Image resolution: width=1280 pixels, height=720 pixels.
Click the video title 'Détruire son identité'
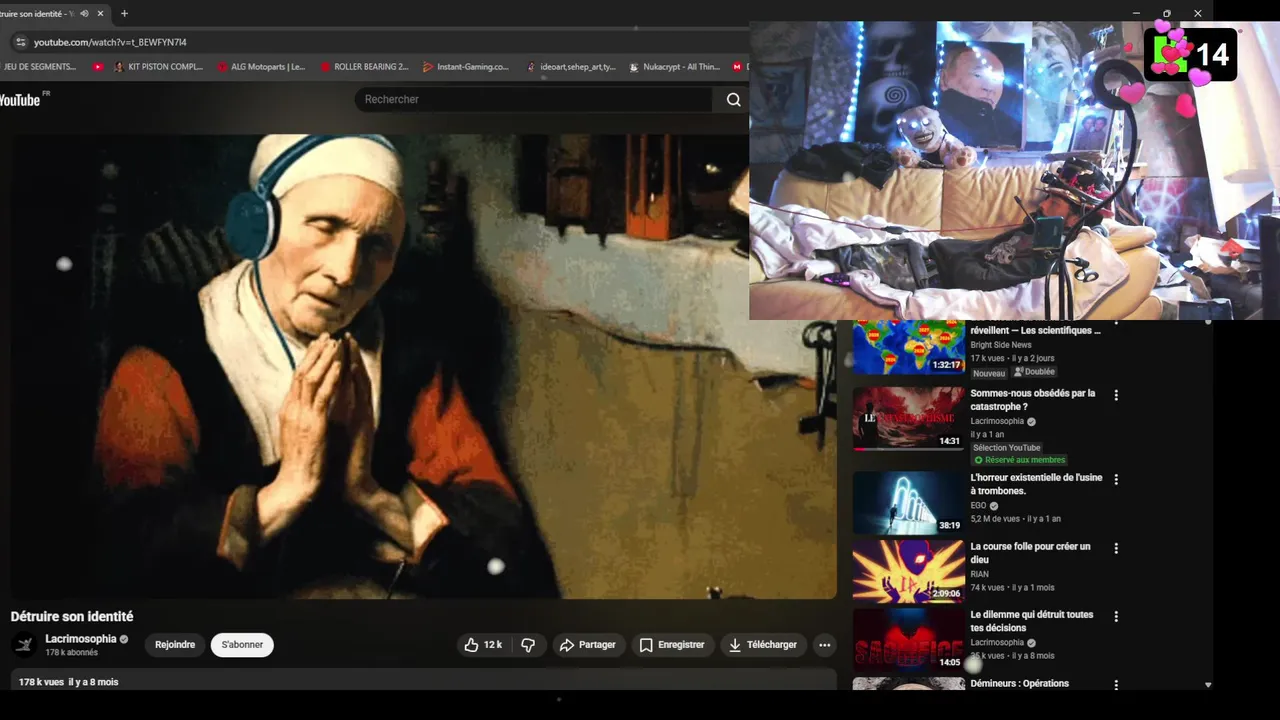72,617
